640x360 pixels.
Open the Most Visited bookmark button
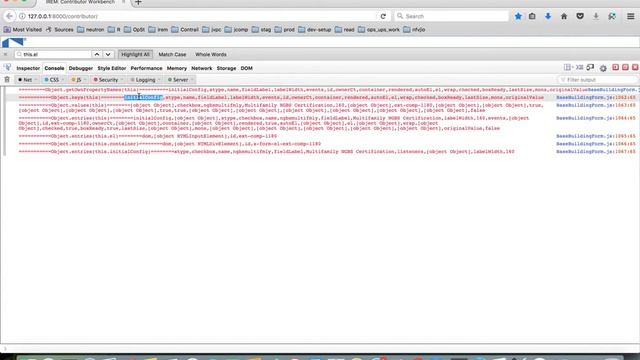point(22,30)
